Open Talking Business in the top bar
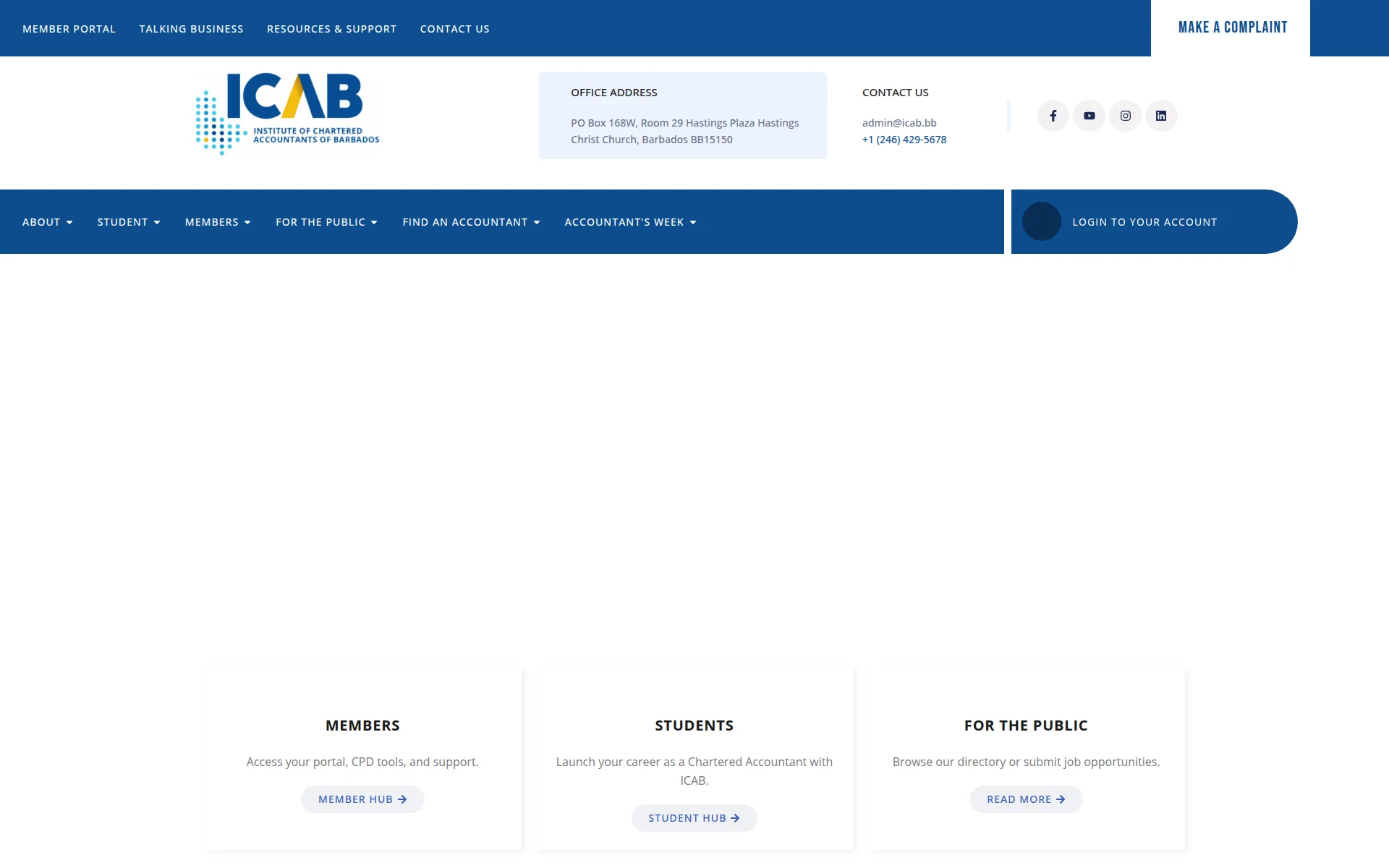1389x868 pixels. [x=191, y=29]
